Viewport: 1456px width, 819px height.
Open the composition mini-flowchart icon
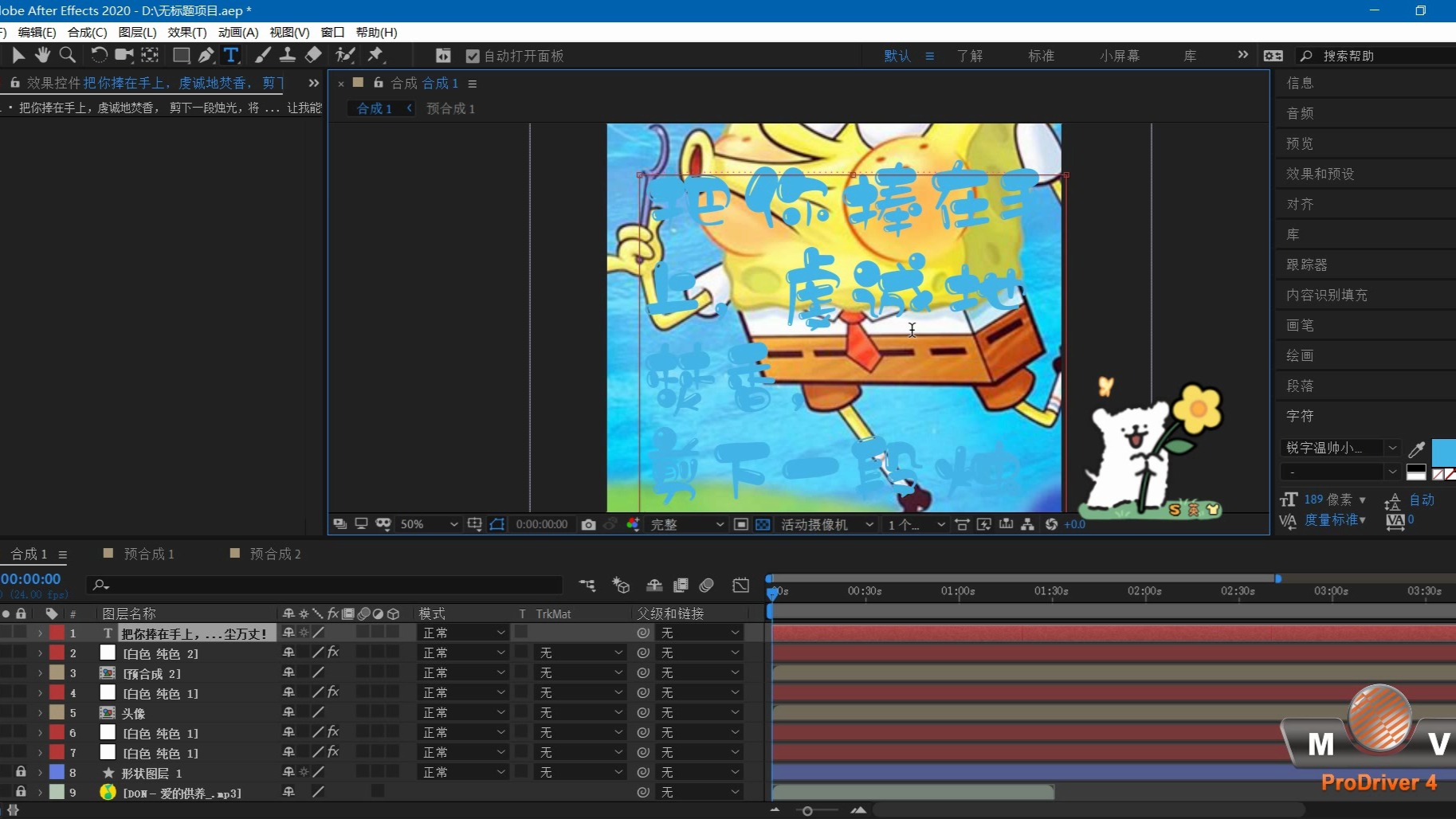[587, 586]
